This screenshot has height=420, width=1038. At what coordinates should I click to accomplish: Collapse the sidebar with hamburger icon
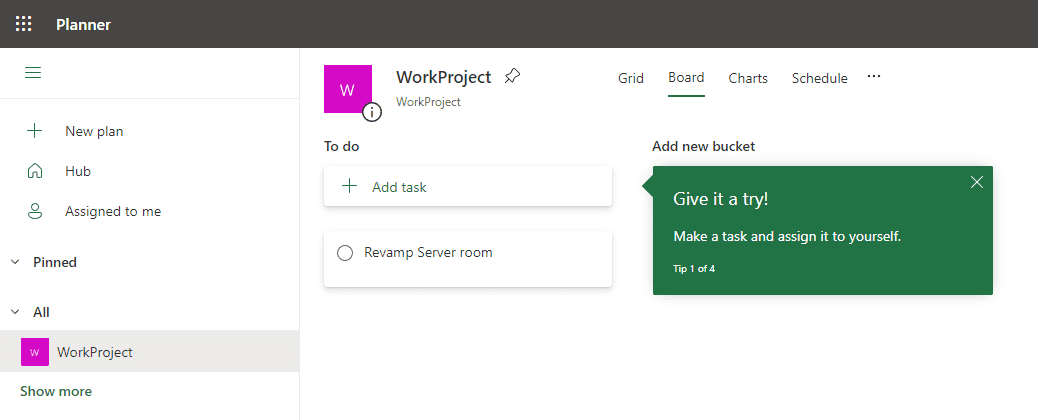(33, 73)
